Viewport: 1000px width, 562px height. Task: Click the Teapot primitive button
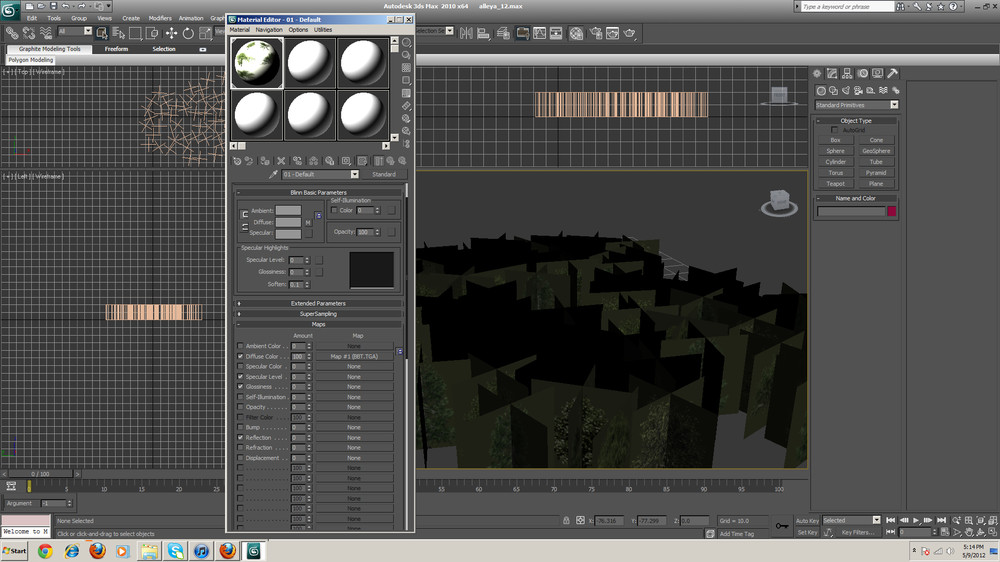(835, 184)
